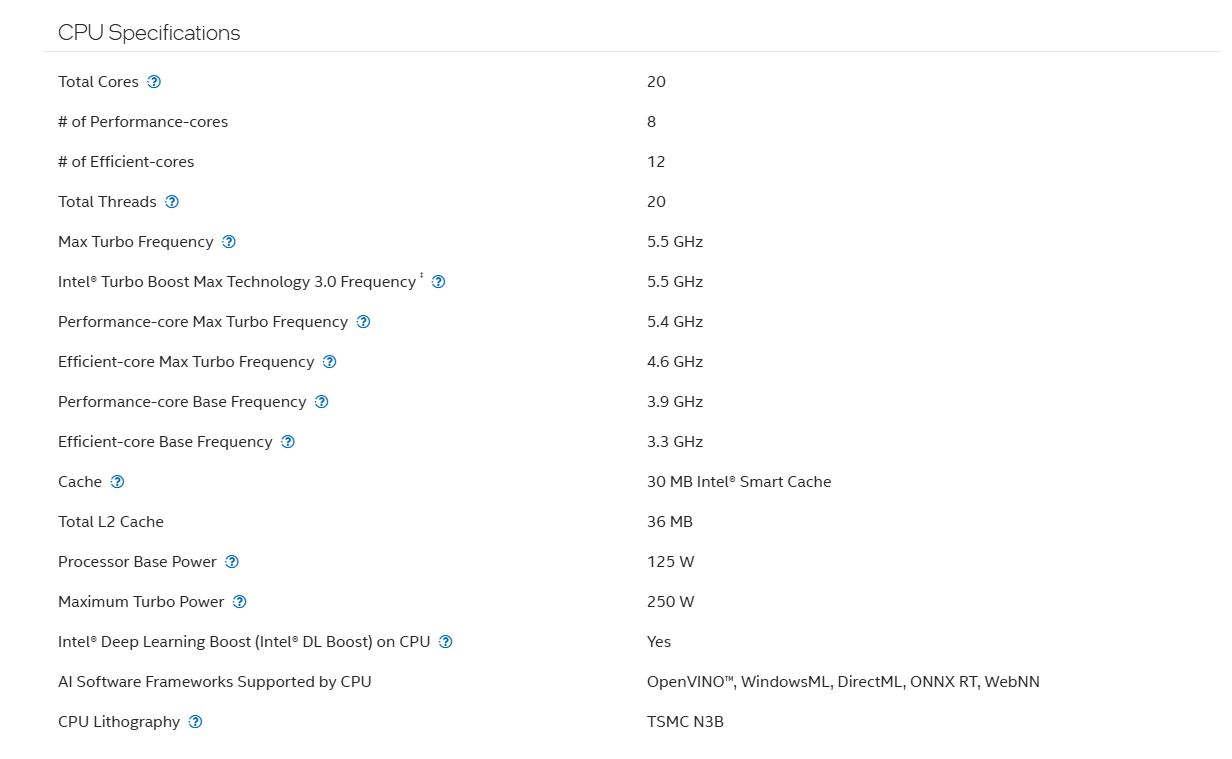The height and width of the screenshot is (759, 1232).
Task: Click the CPU Specifications section heading
Action: coord(149,32)
